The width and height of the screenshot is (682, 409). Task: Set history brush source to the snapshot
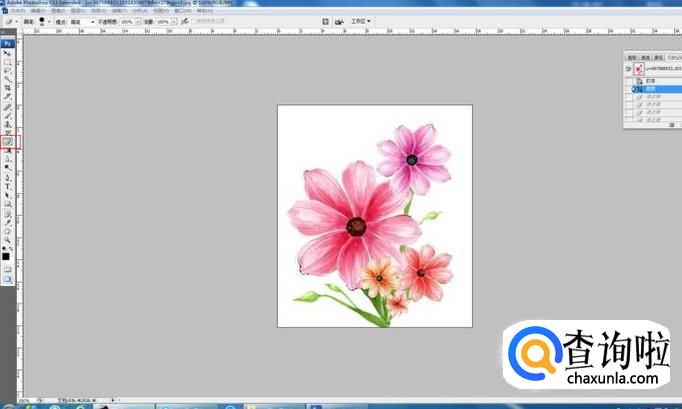pyautogui.click(x=630, y=69)
